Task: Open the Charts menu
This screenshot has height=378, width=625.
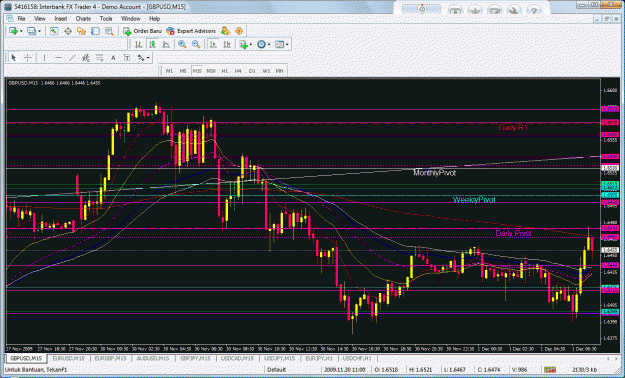Action: coord(83,19)
